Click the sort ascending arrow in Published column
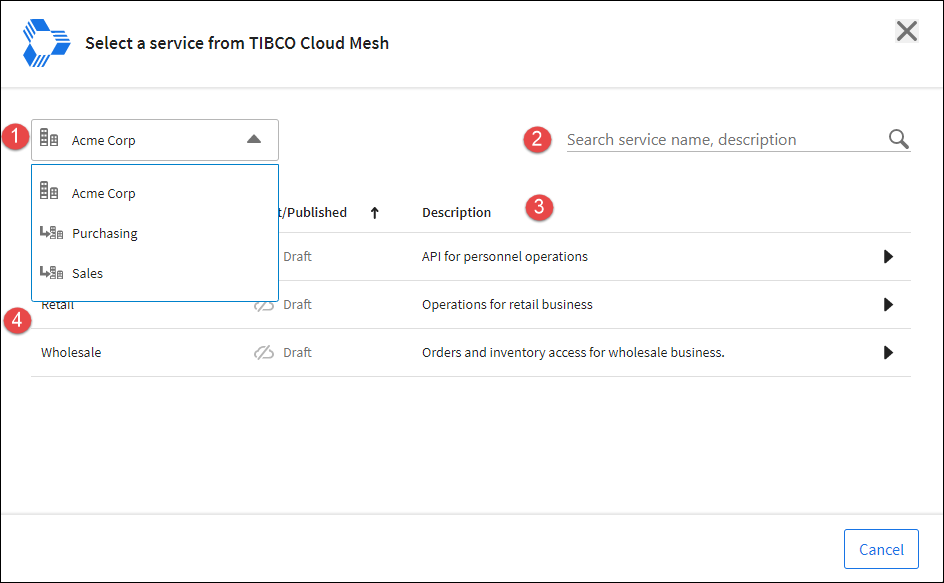 point(375,212)
